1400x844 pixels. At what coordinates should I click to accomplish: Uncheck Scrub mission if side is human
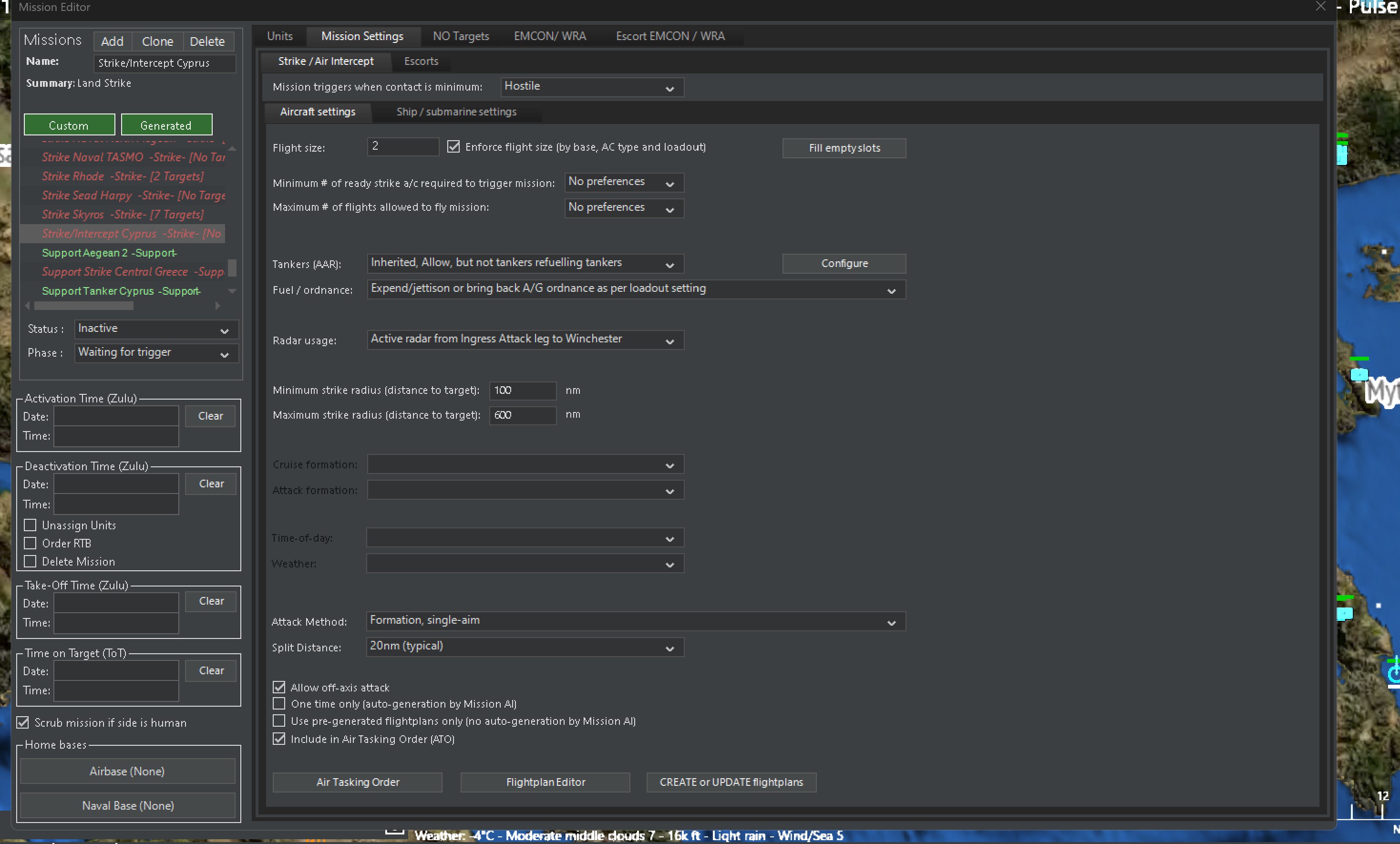click(23, 722)
